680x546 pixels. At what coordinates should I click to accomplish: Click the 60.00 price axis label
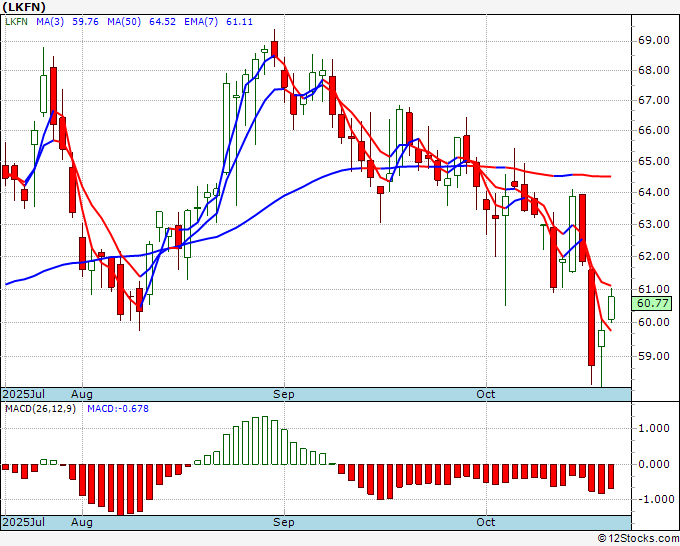[654, 322]
